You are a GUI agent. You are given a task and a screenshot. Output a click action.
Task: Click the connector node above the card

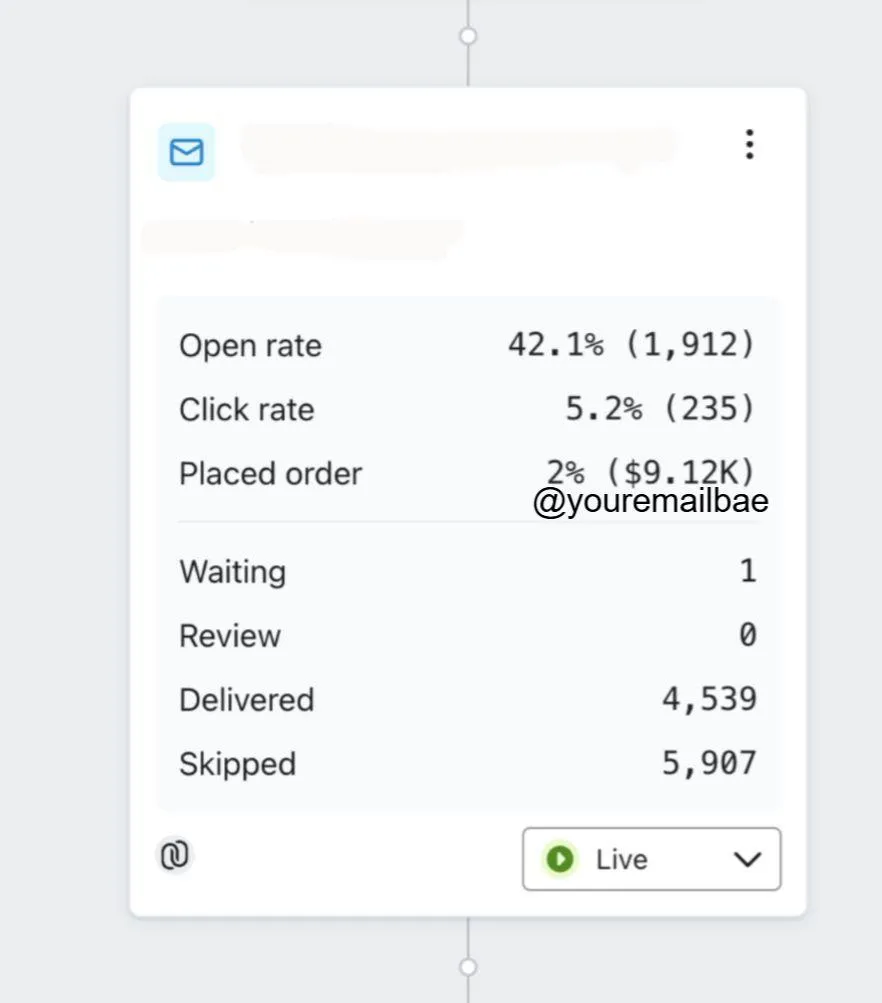pyautogui.click(x=468, y=36)
